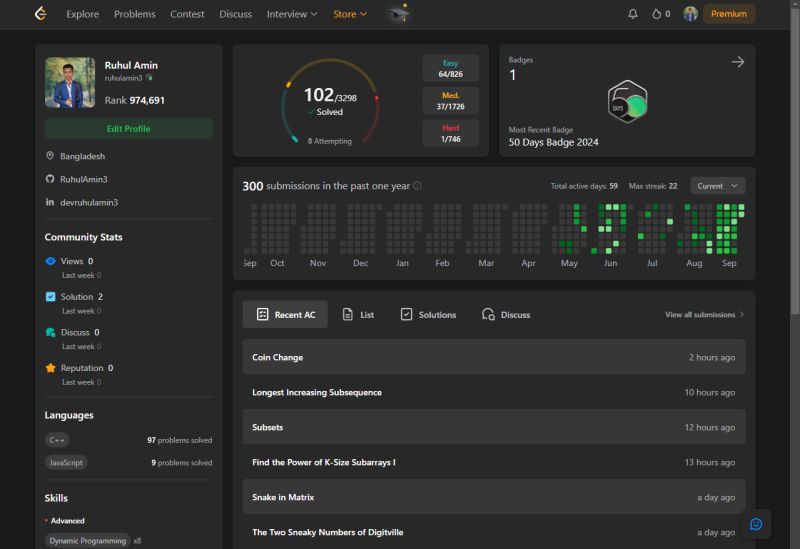Open the user avatar in navbar
Screen dimensions: 800x549
point(690,14)
